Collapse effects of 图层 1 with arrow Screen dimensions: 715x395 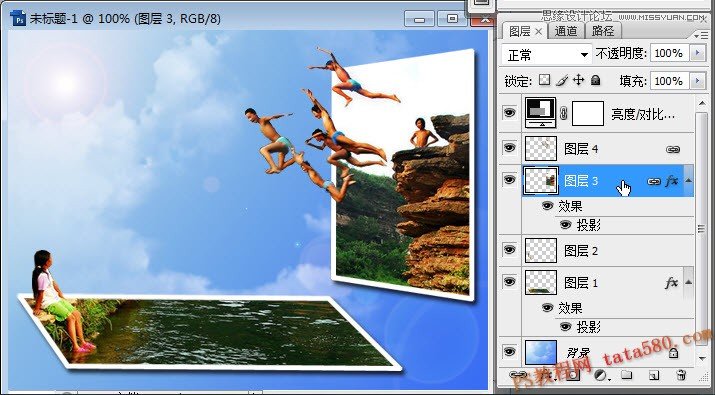pyautogui.click(x=689, y=282)
